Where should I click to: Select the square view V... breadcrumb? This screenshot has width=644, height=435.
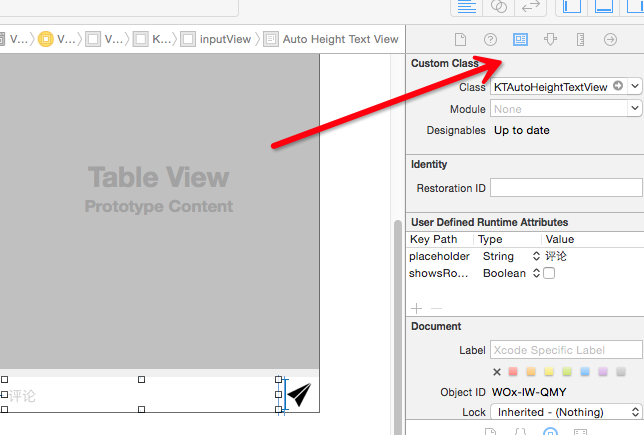click(x=105, y=39)
